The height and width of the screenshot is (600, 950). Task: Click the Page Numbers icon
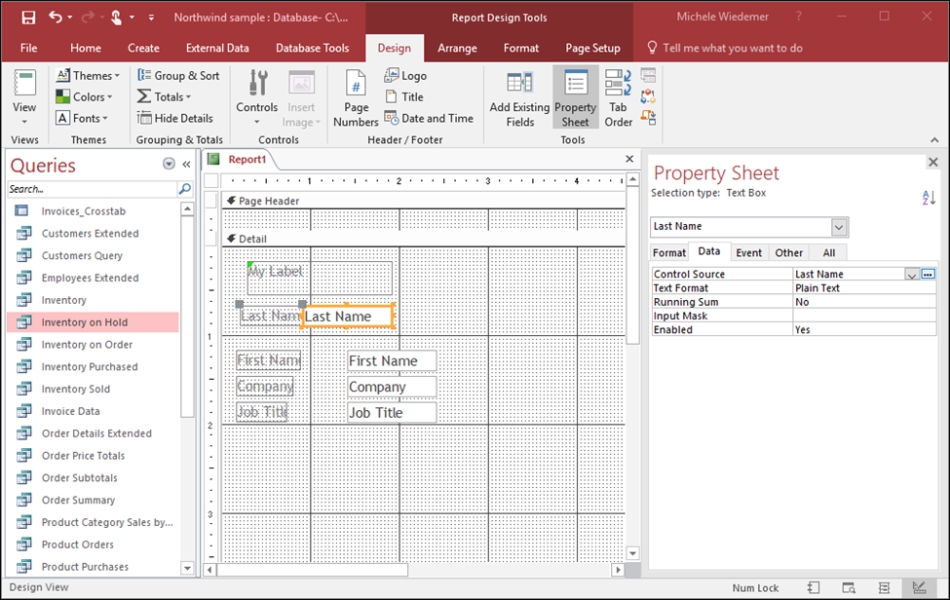tap(356, 97)
